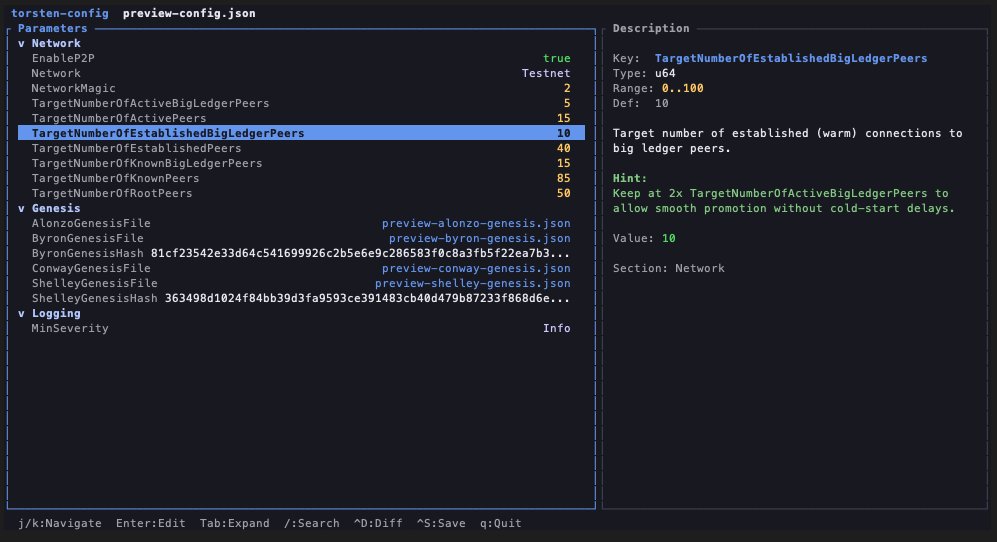Click the preview-config.json file name

tap(189, 13)
